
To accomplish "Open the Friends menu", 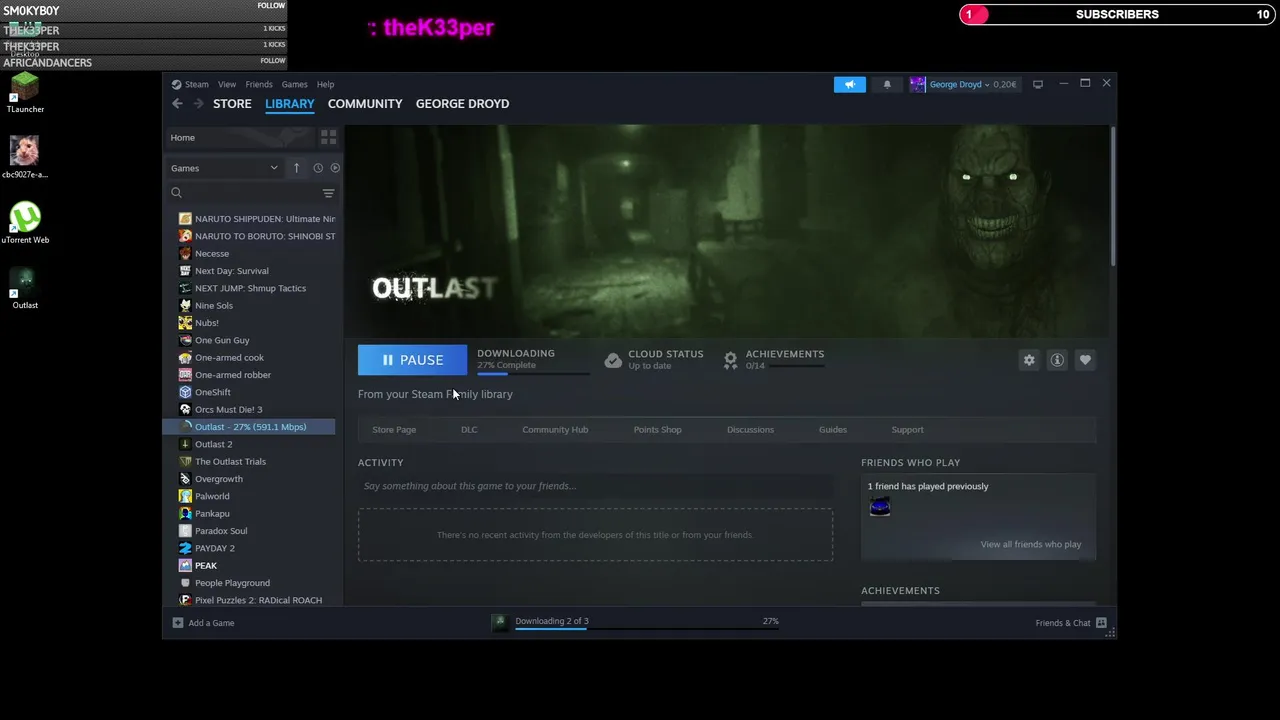I will pyautogui.click(x=259, y=84).
